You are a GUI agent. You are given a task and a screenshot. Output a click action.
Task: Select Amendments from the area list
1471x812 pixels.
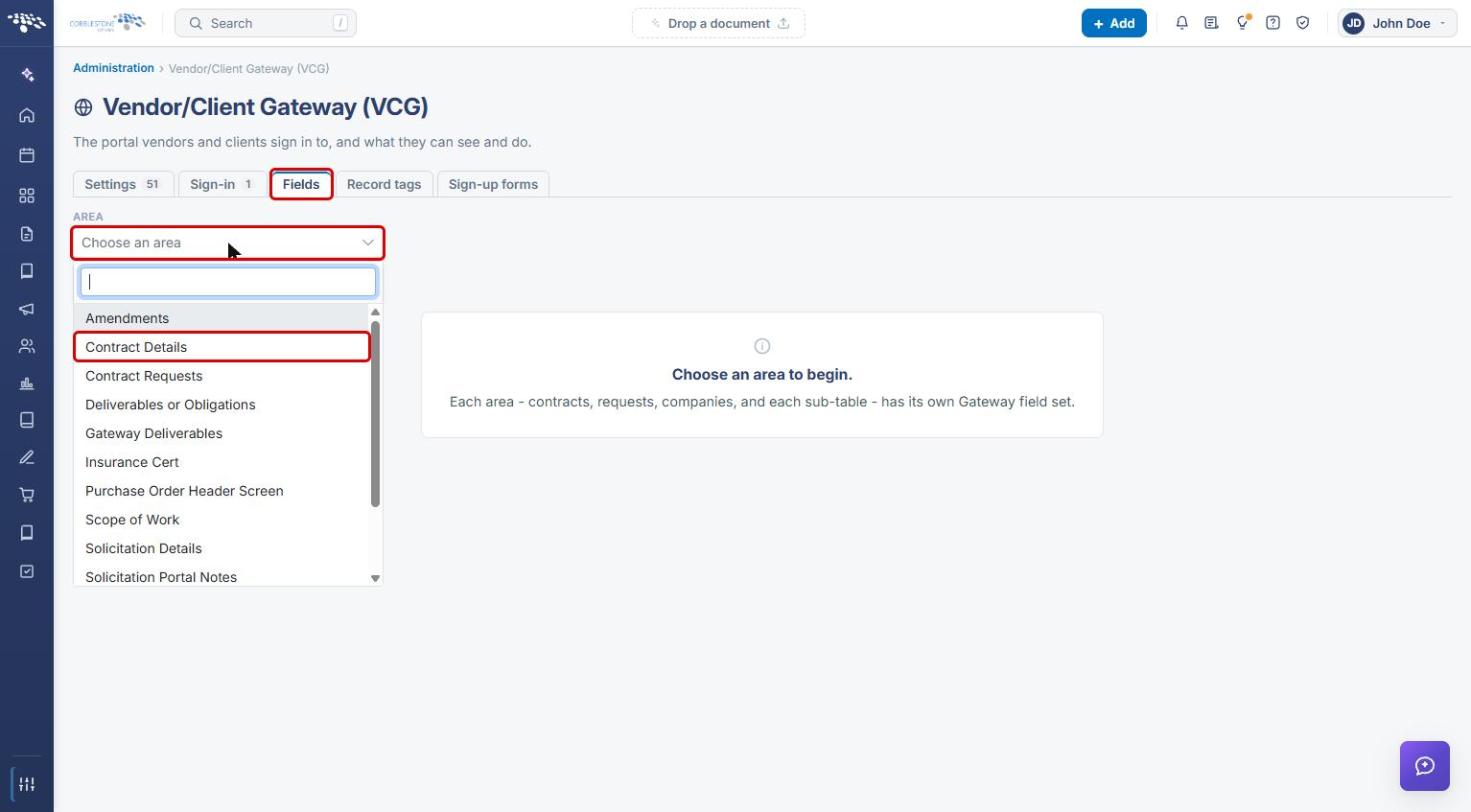point(222,318)
